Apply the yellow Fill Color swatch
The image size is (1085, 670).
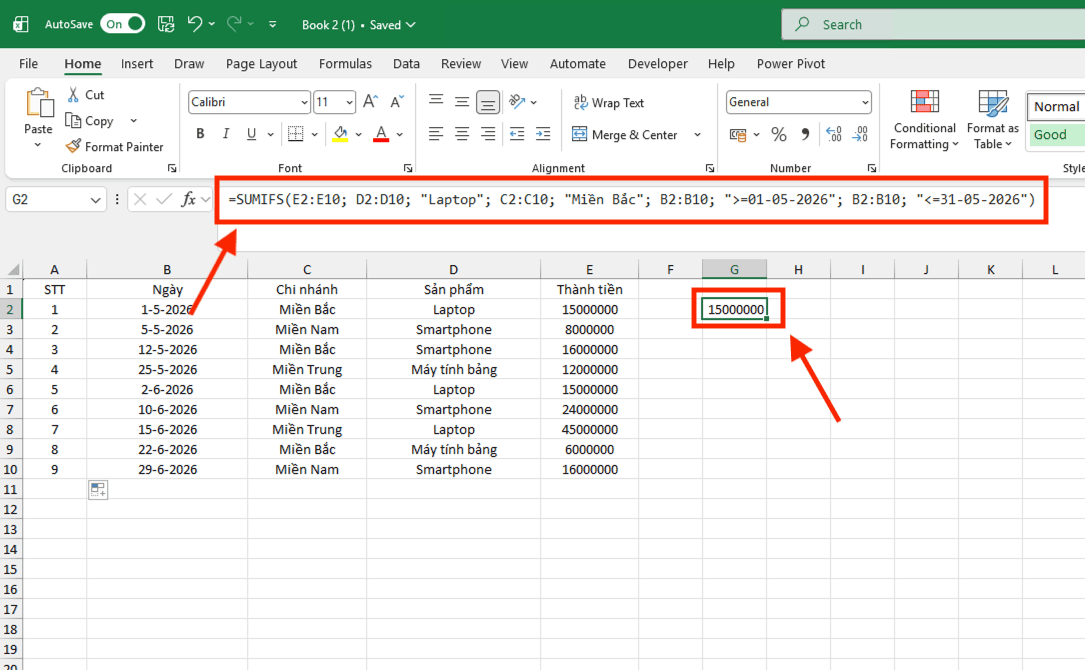[340, 134]
